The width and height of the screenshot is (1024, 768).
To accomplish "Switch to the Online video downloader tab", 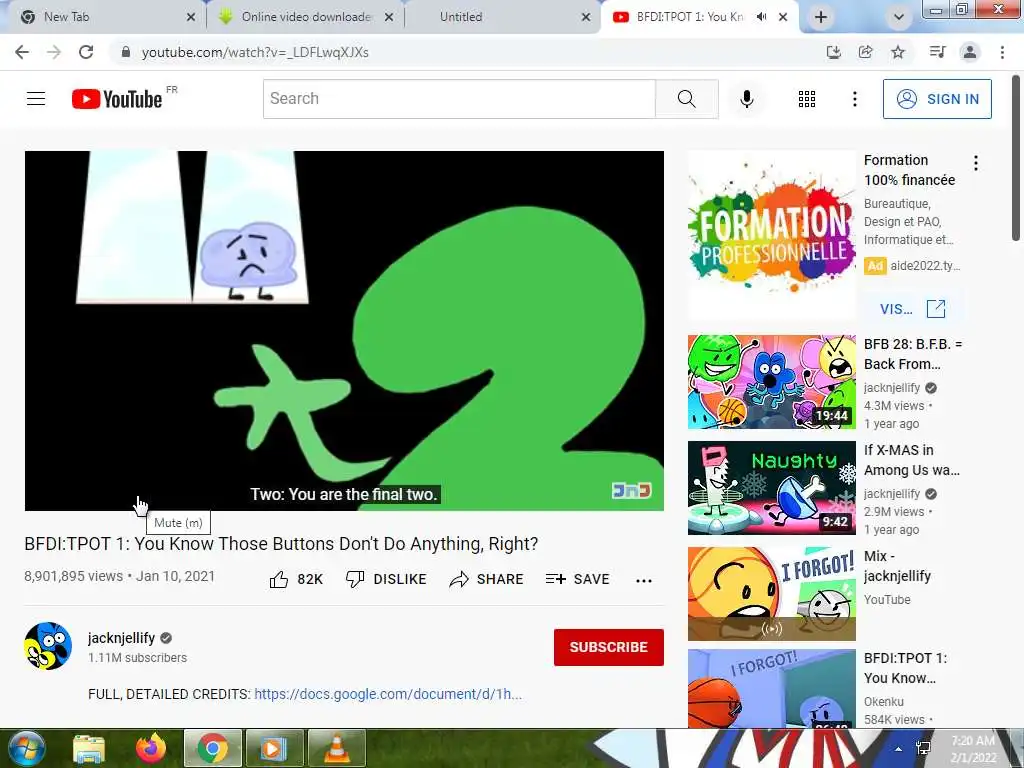I will coord(306,17).
